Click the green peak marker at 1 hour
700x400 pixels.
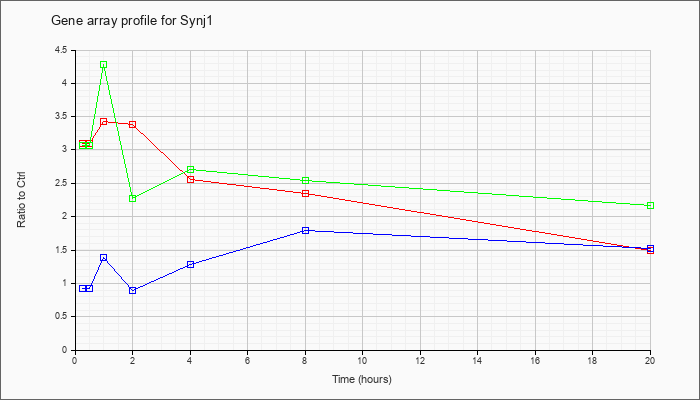[x=104, y=65]
